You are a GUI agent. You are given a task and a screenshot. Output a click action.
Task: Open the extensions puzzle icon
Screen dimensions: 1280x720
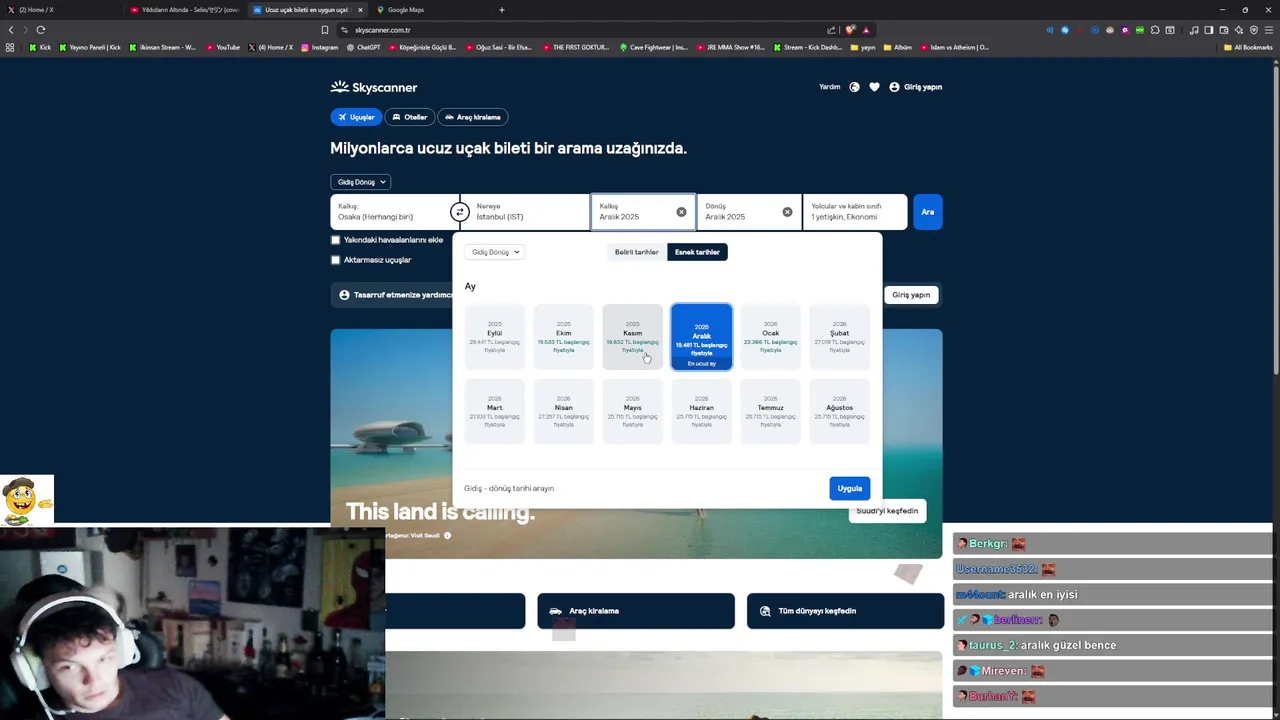pyautogui.click(x=1155, y=30)
